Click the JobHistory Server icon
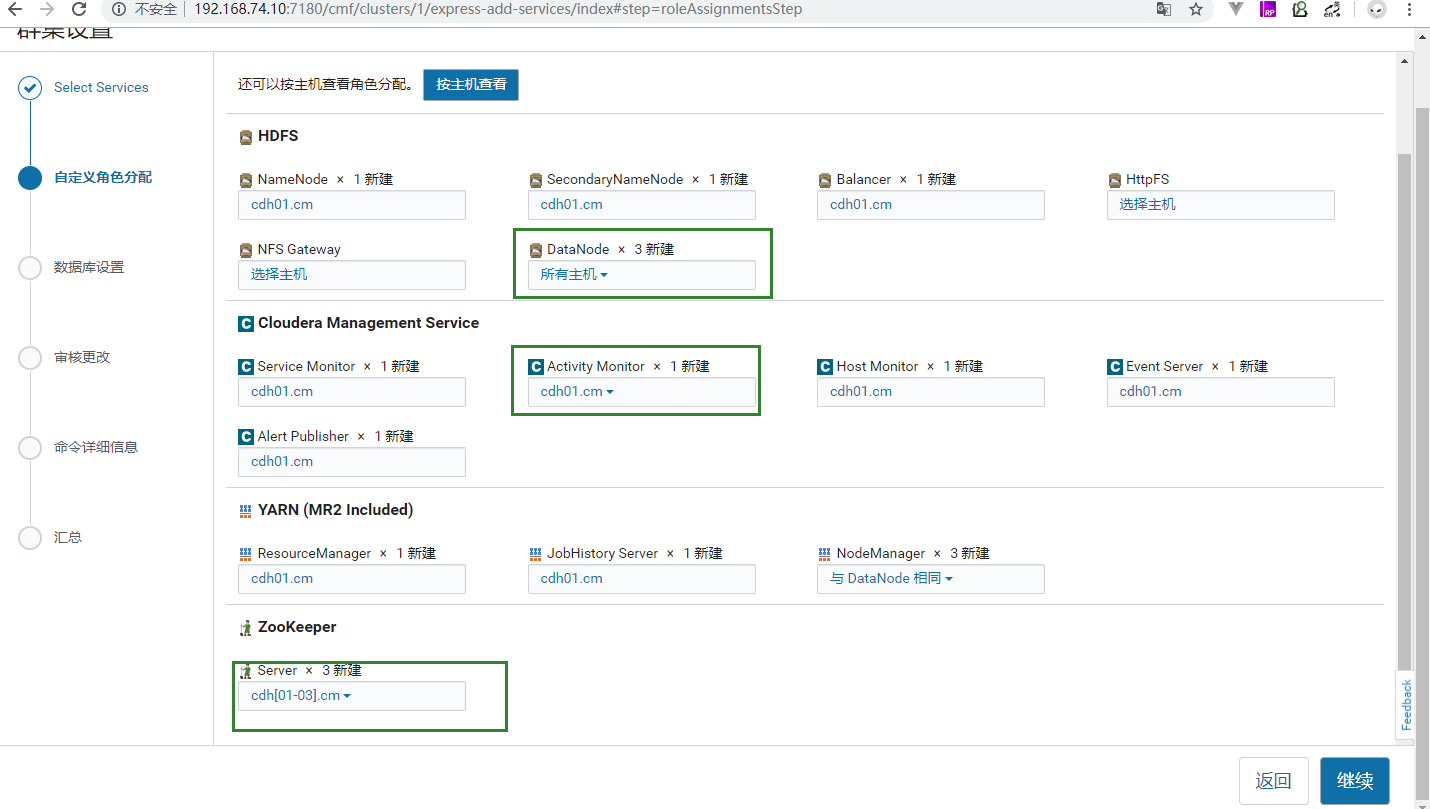The width and height of the screenshot is (1430, 809). (x=535, y=554)
